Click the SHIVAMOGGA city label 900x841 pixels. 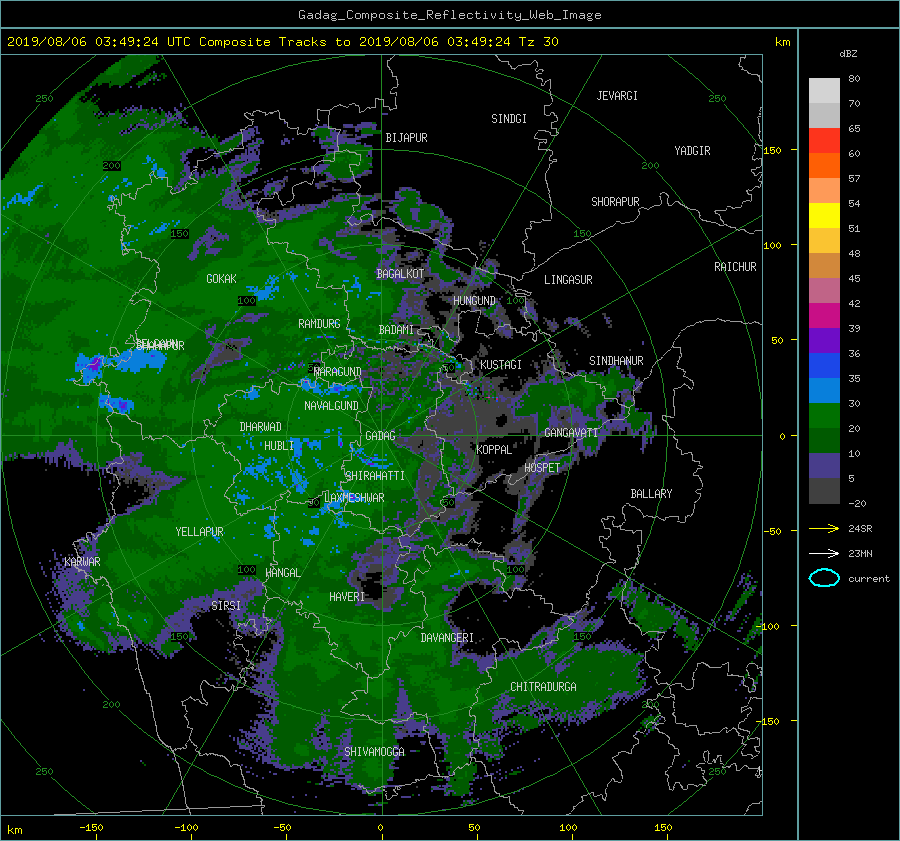[x=374, y=752]
